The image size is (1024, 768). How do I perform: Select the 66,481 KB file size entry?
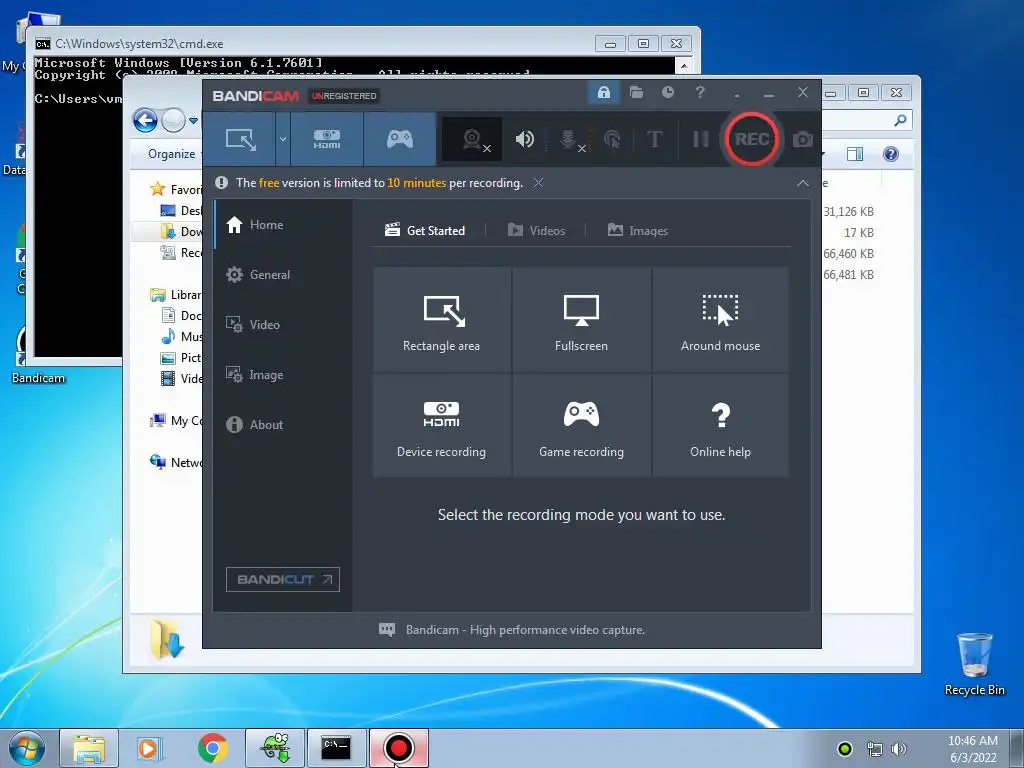tap(848, 275)
